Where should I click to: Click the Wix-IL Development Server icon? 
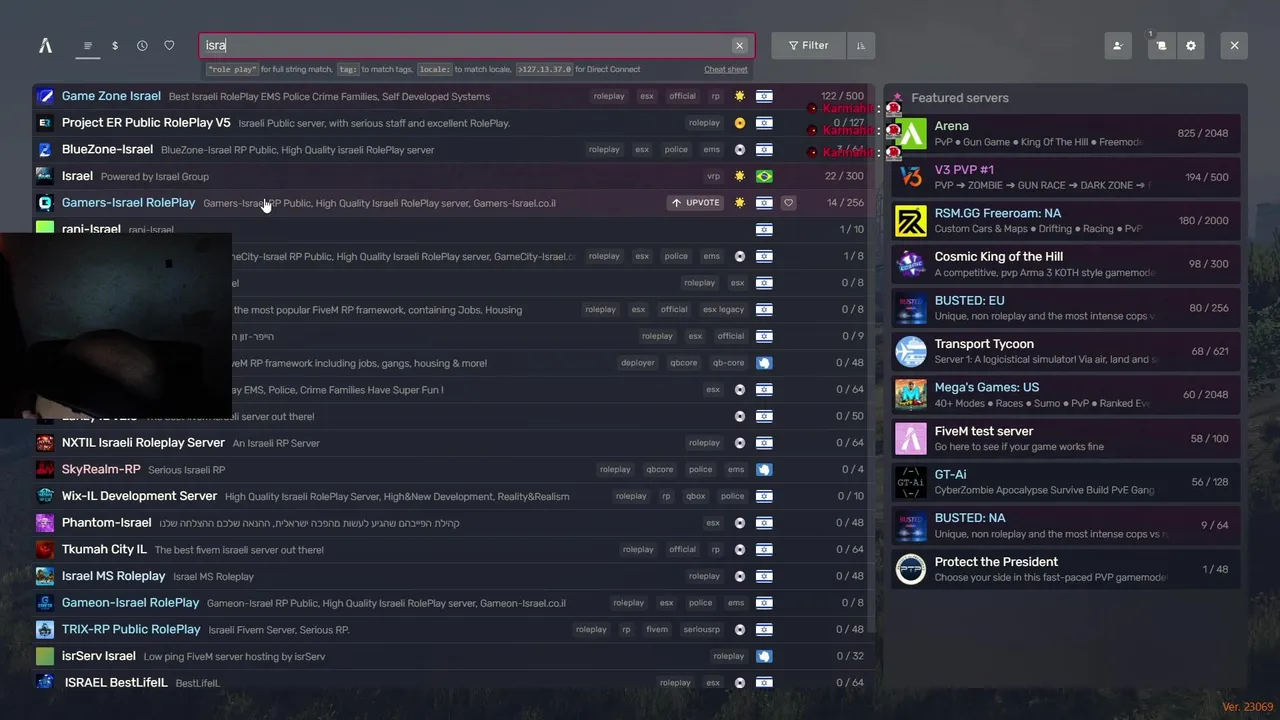[45, 496]
